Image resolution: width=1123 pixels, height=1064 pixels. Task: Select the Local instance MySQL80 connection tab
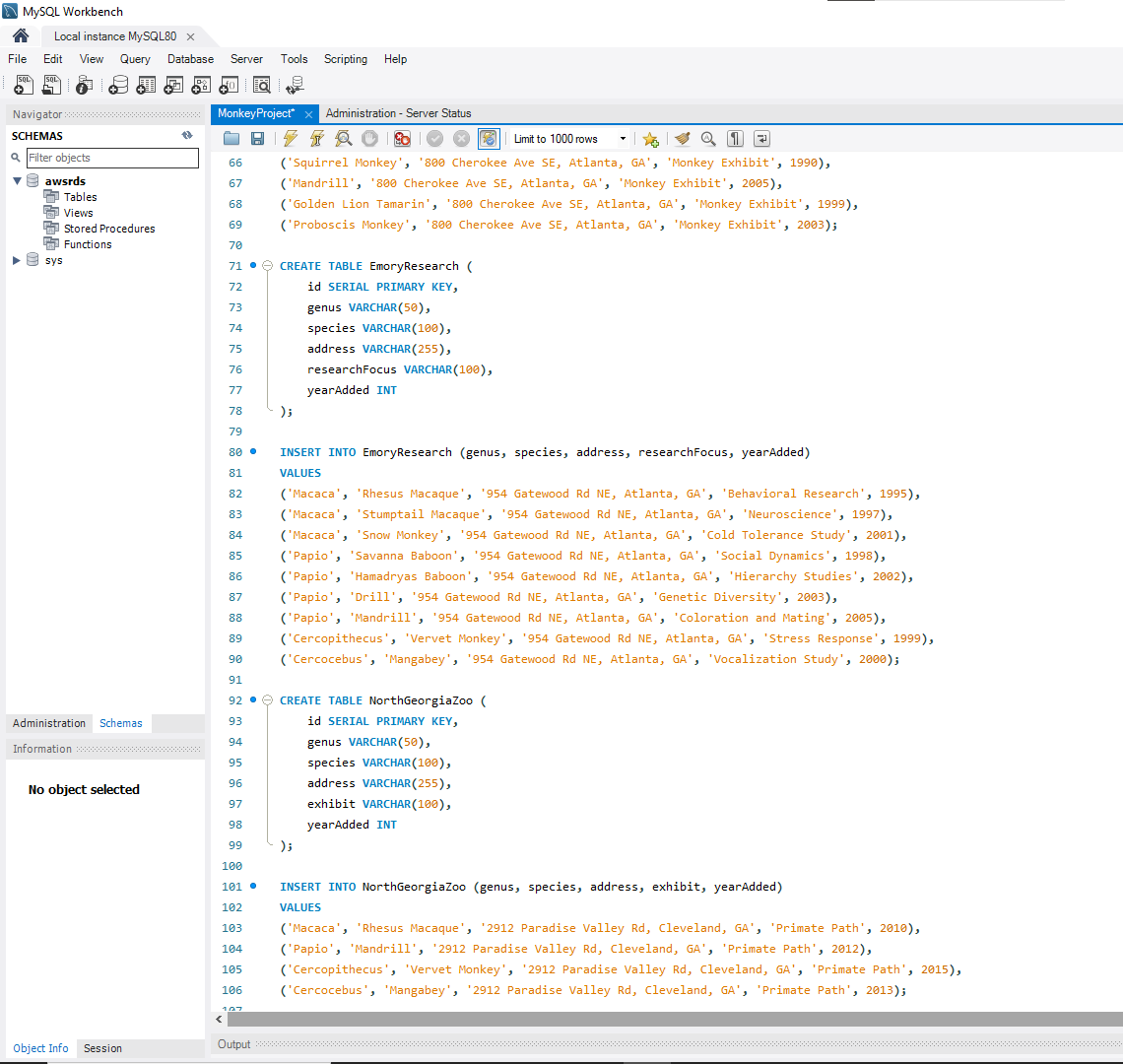[x=114, y=35]
